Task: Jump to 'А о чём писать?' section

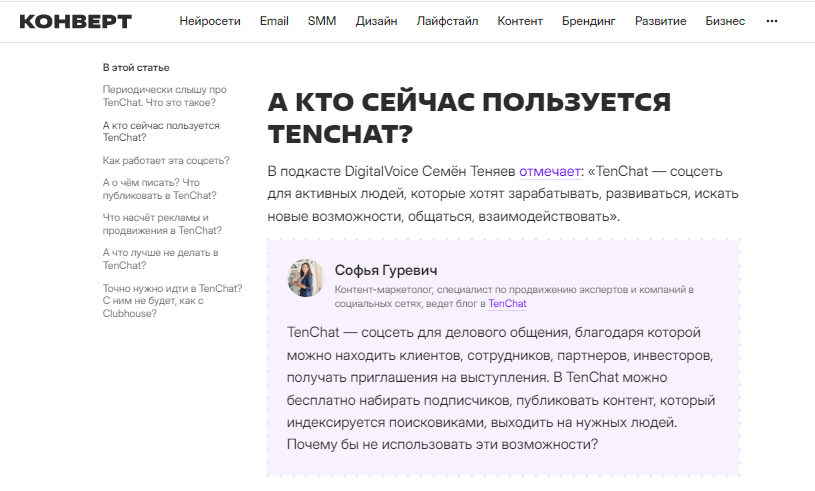Action: coord(160,189)
